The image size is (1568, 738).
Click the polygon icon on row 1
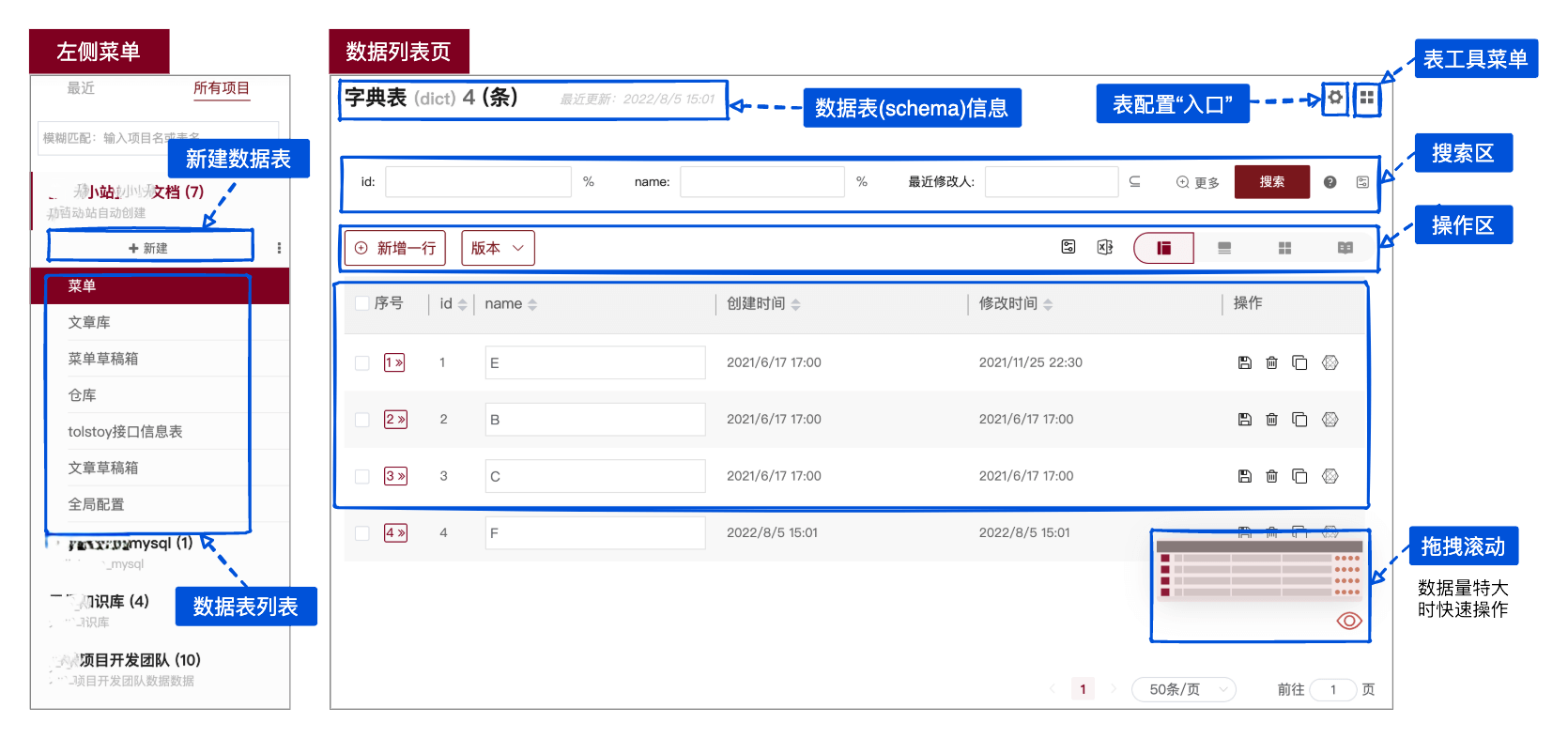coord(1330,362)
